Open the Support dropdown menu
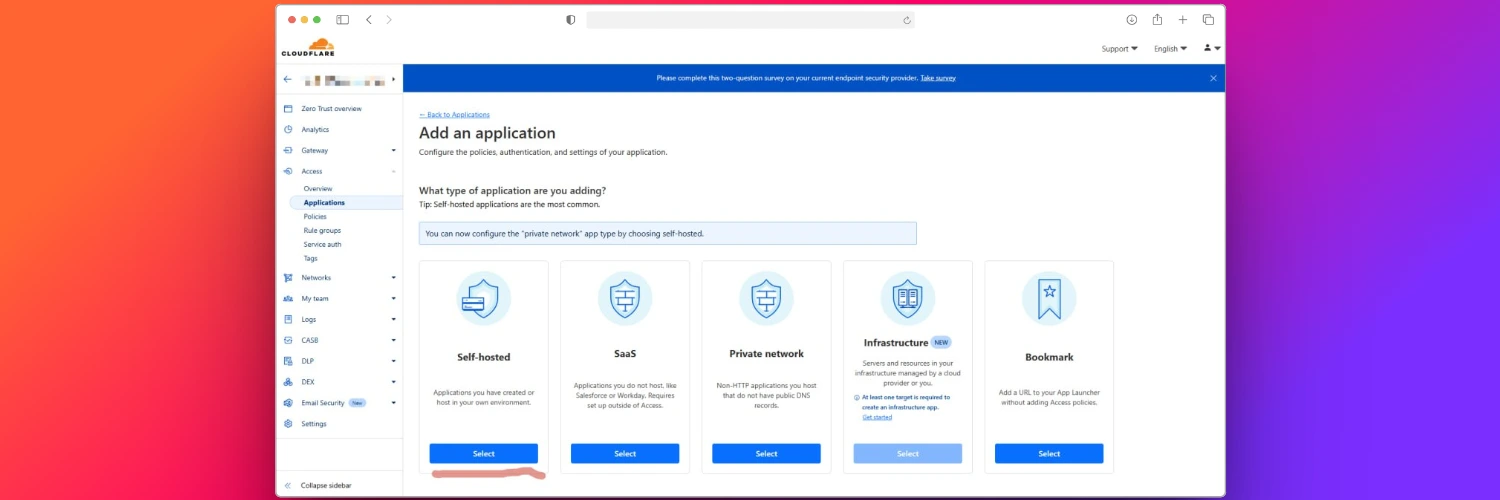This screenshot has height=500, width=1500. click(1120, 49)
